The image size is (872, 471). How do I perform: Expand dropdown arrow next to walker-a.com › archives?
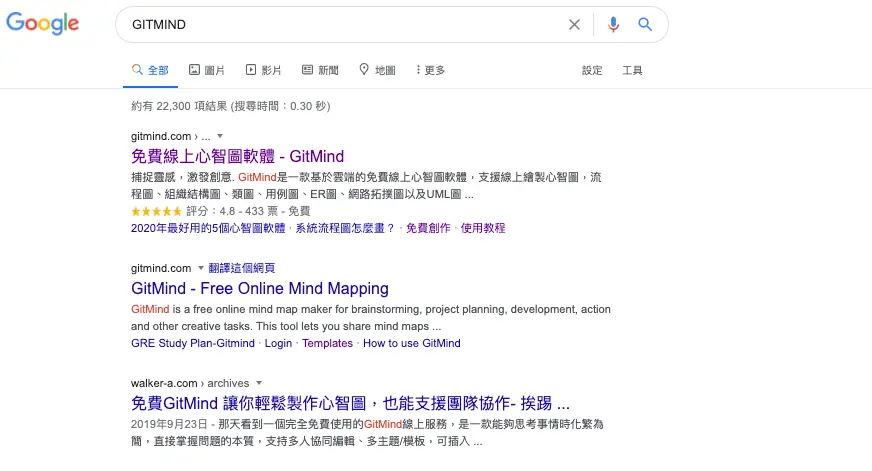coord(259,383)
